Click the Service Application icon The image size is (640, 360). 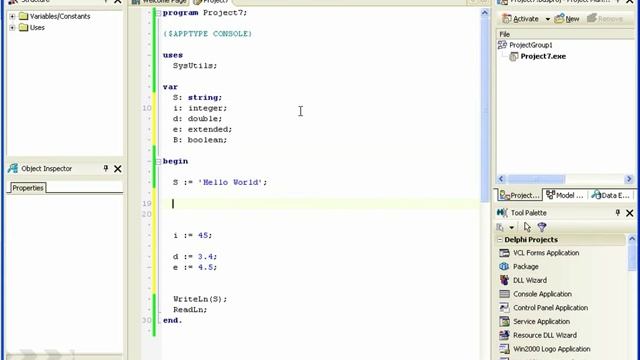tap(504, 322)
